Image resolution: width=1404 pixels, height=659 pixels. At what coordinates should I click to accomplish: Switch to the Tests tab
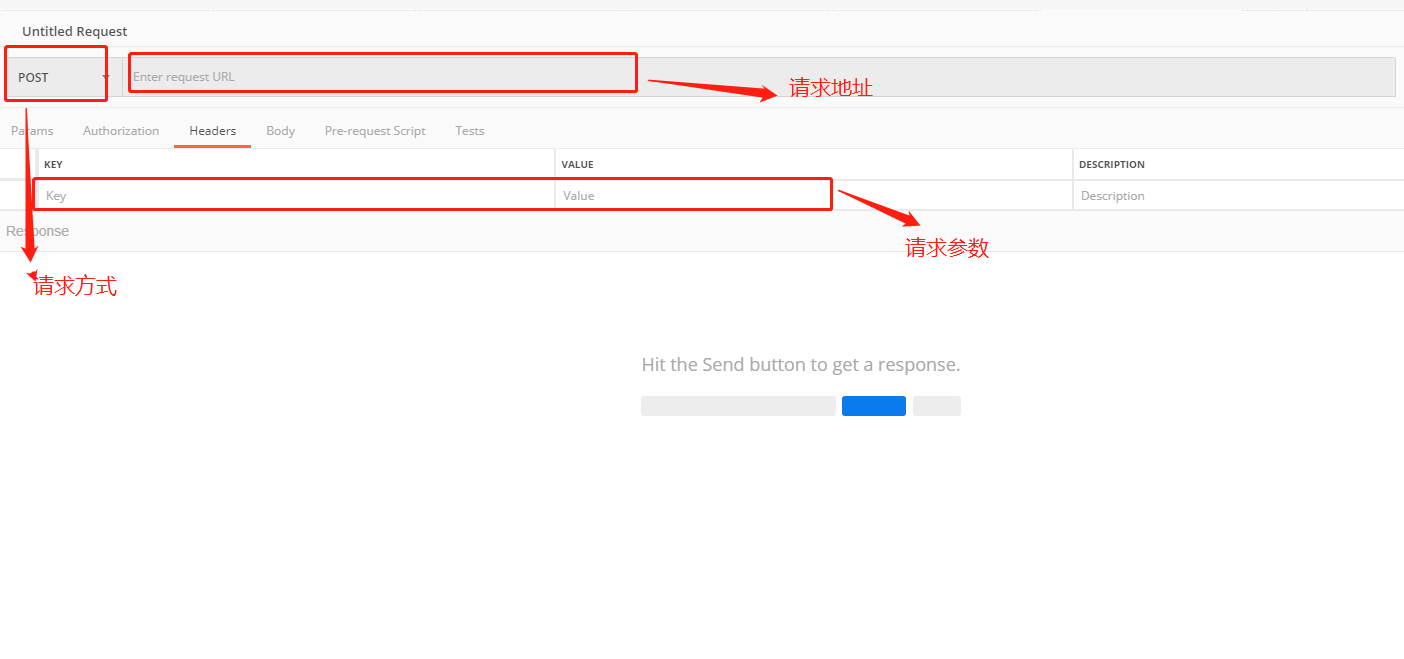[469, 131]
